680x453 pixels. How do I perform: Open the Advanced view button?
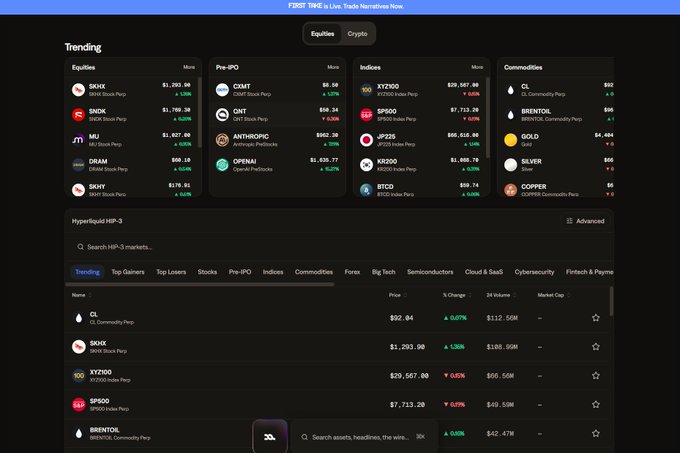pos(585,221)
